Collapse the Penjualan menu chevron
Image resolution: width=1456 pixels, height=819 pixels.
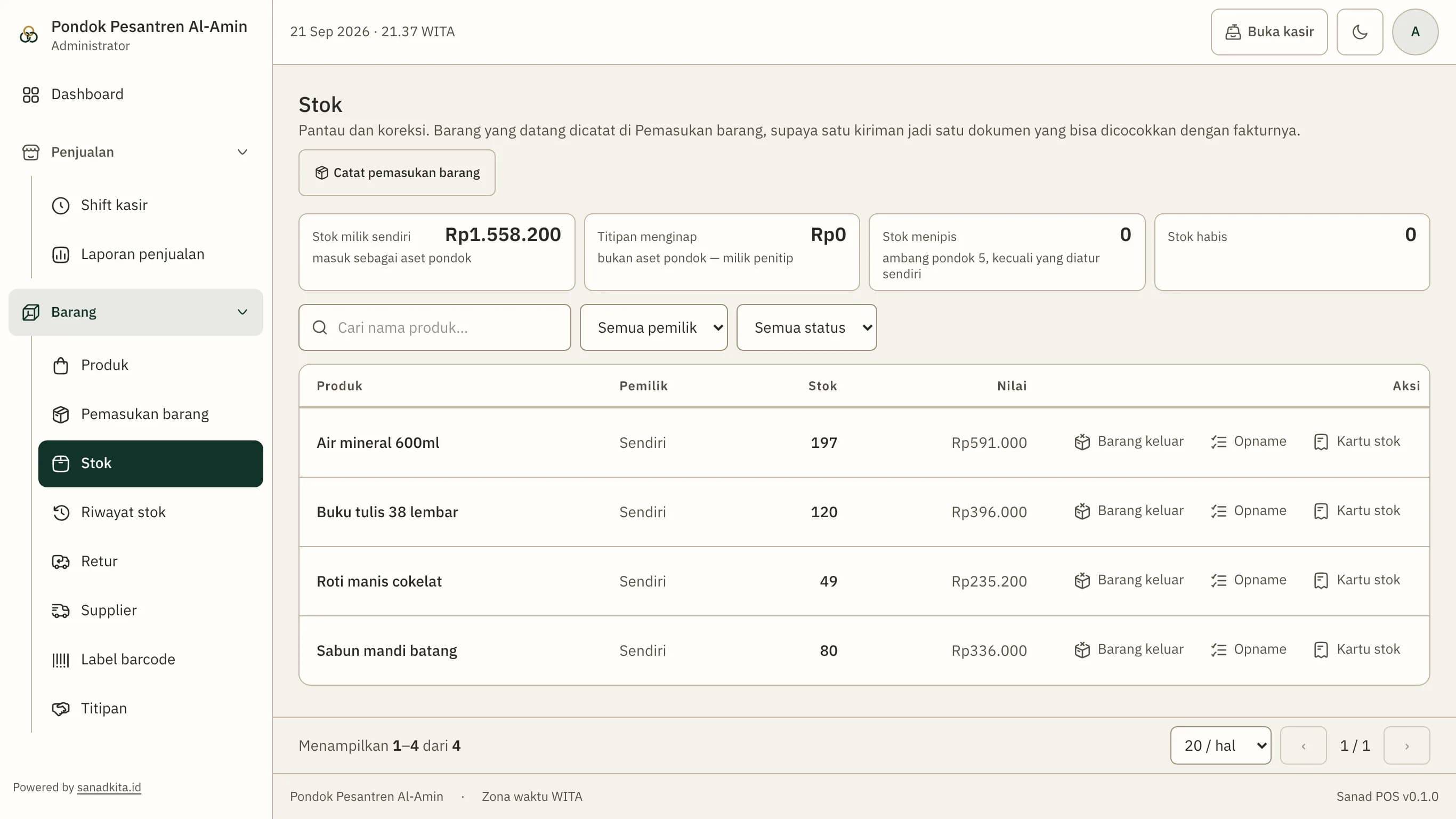click(242, 152)
